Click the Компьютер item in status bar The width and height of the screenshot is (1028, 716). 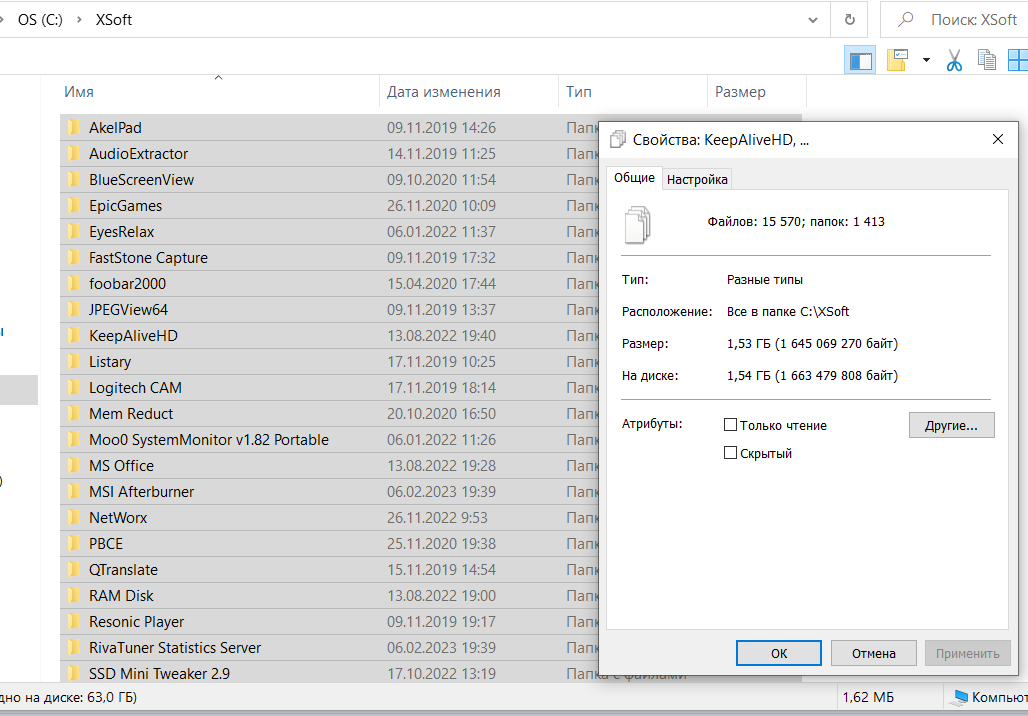point(990,697)
